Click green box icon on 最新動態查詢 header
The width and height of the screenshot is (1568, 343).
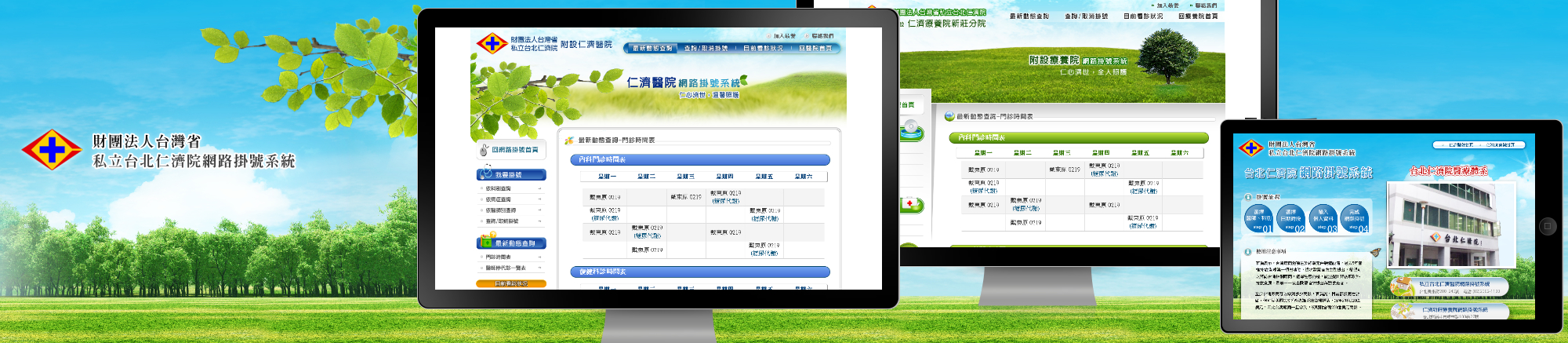click(485, 242)
